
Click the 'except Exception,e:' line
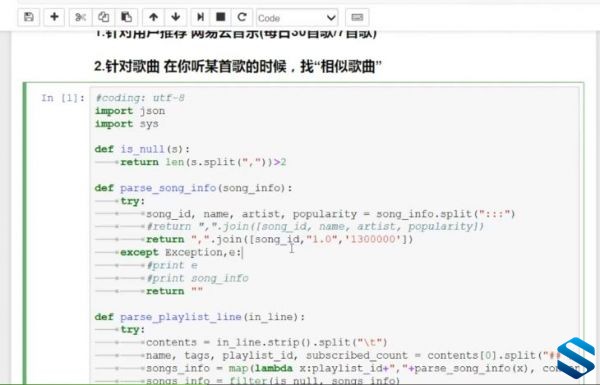(181, 253)
